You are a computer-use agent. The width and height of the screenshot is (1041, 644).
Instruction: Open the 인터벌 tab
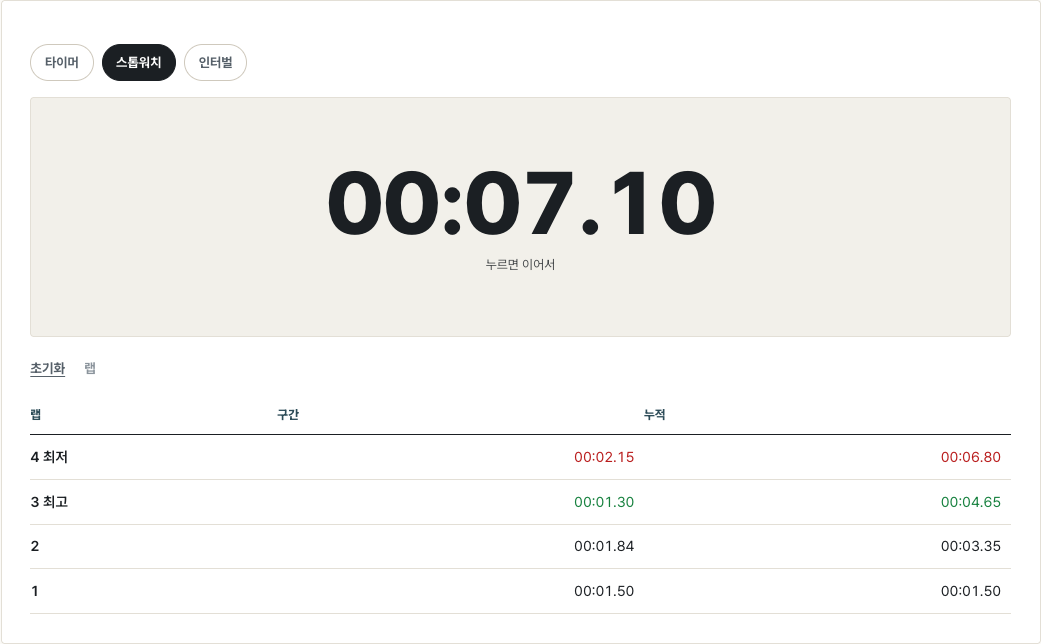click(x=215, y=62)
